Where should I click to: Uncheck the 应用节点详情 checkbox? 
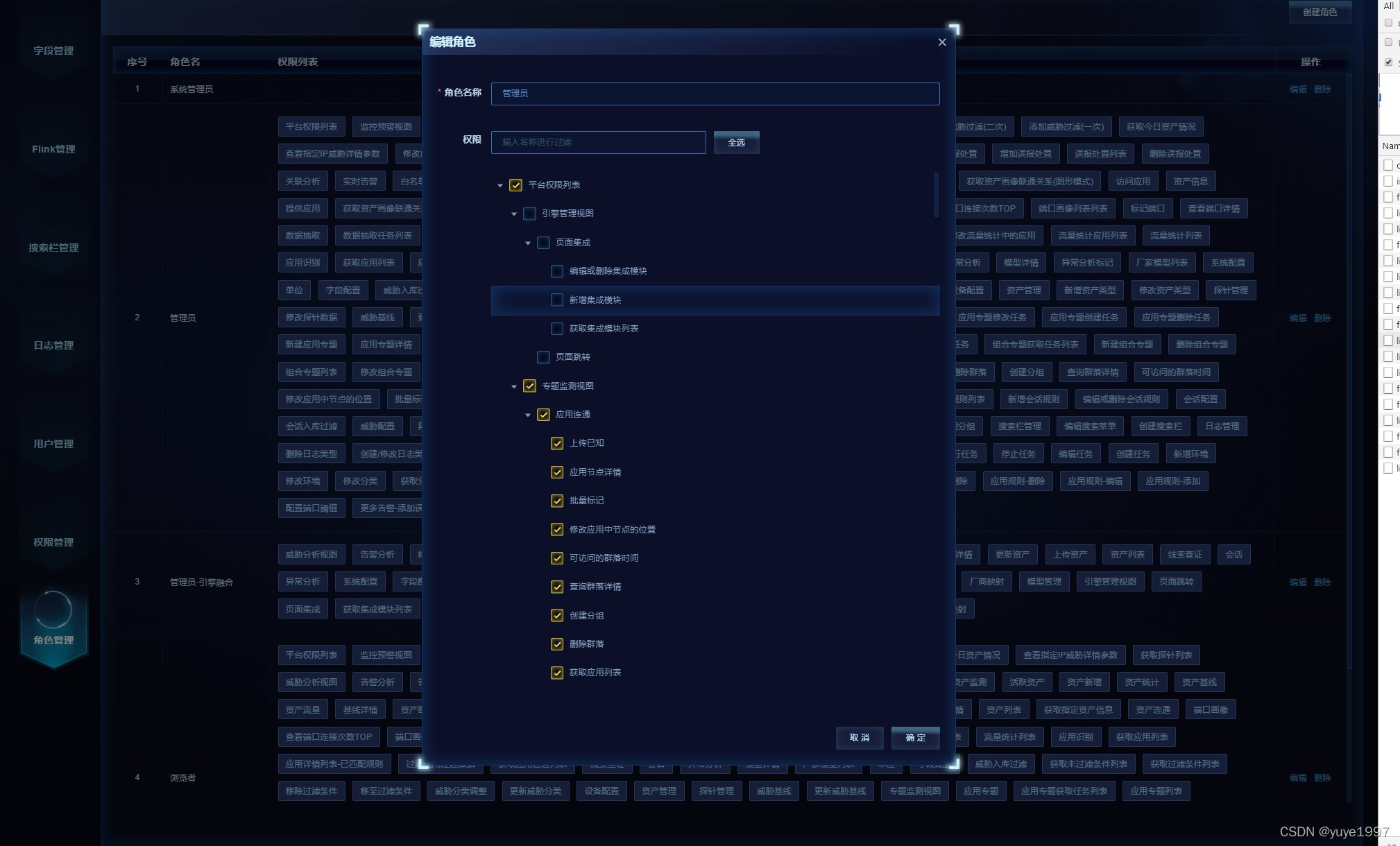[557, 472]
